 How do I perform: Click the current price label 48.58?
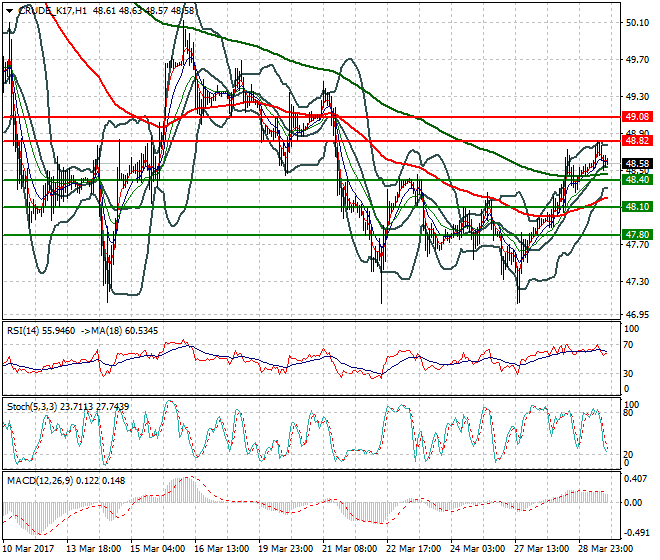pyautogui.click(x=637, y=163)
